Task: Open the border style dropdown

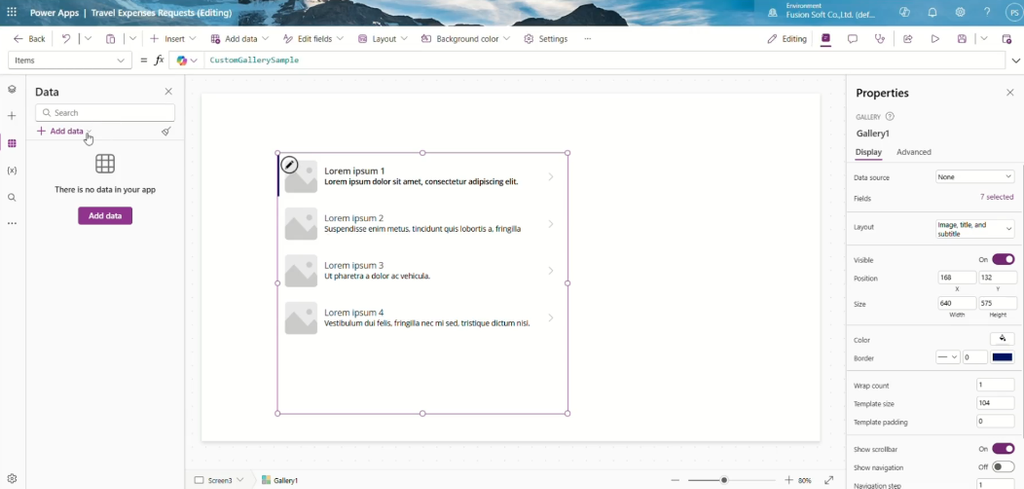Action: [948, 357]
